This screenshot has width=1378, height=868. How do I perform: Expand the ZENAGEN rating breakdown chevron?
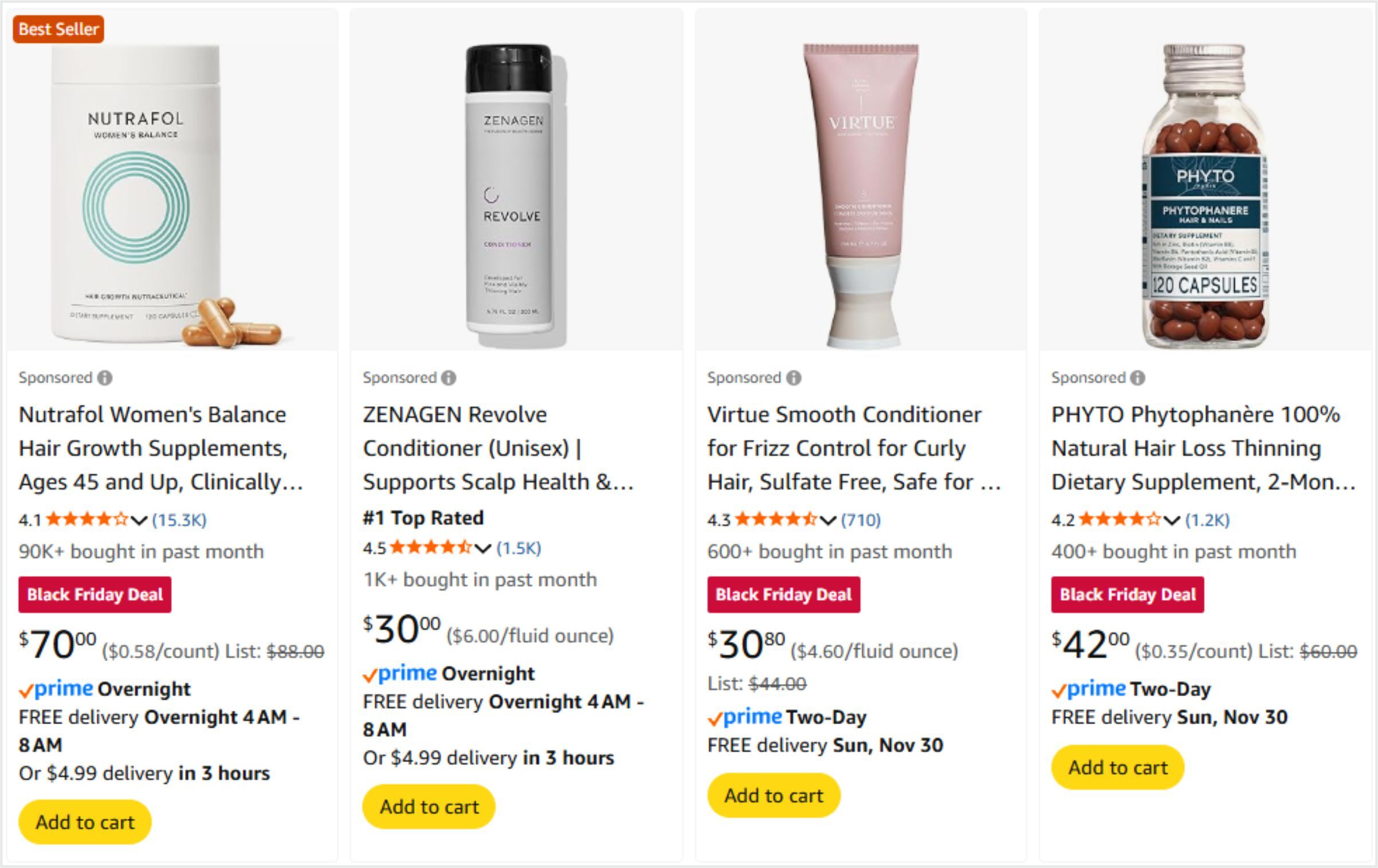click(x=484, y=548)
